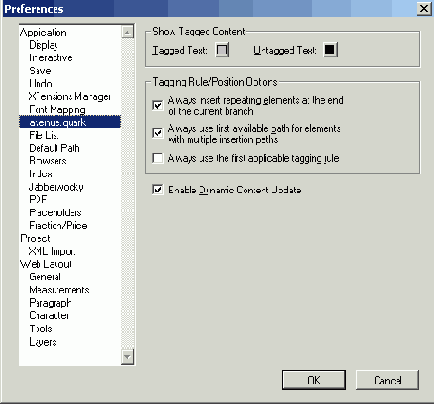This screenshot has height=404, width=434.
Task: Select the Save preferences entry
Action: tap(40, 71)
